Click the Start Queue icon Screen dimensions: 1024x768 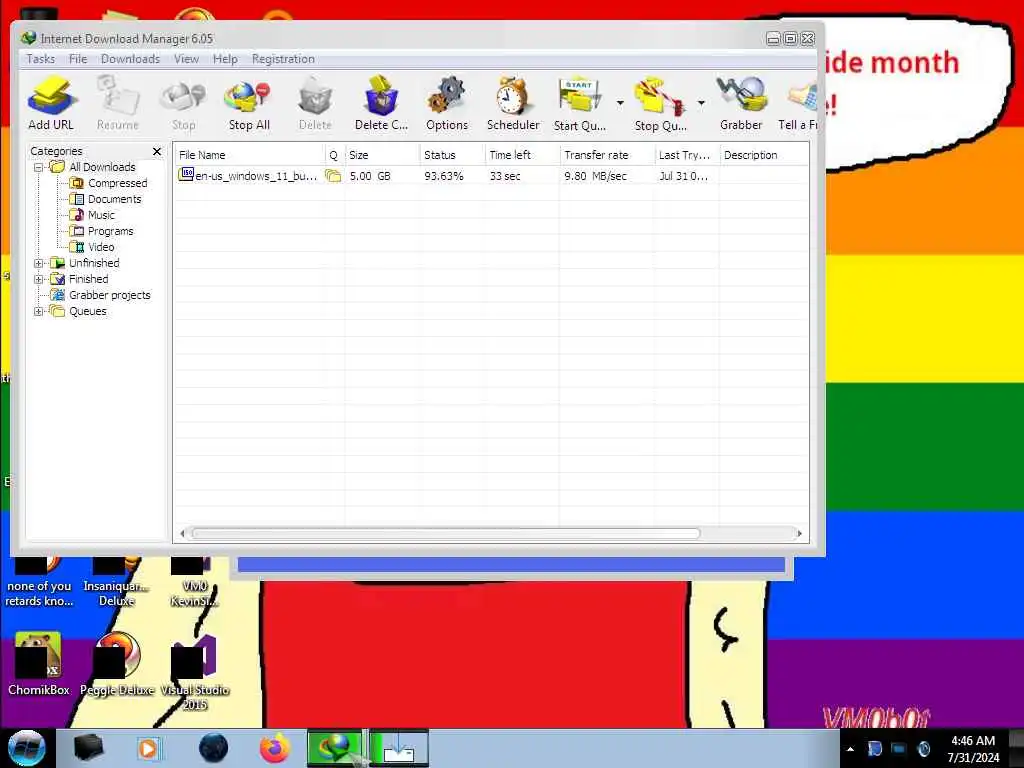coord(579,103)
